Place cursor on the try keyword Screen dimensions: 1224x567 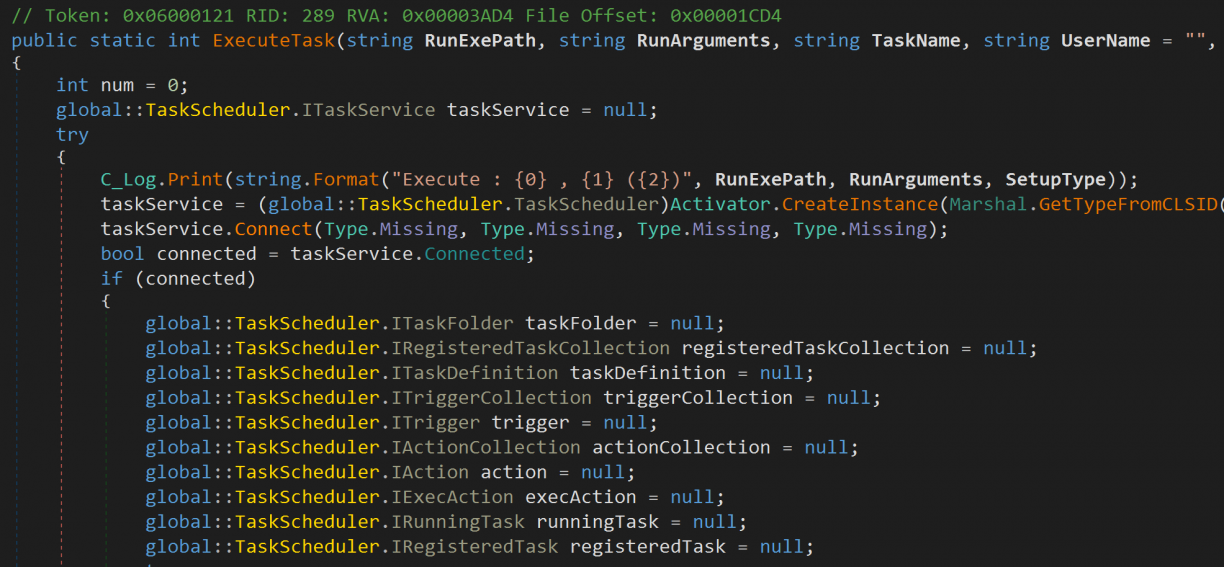72,135
